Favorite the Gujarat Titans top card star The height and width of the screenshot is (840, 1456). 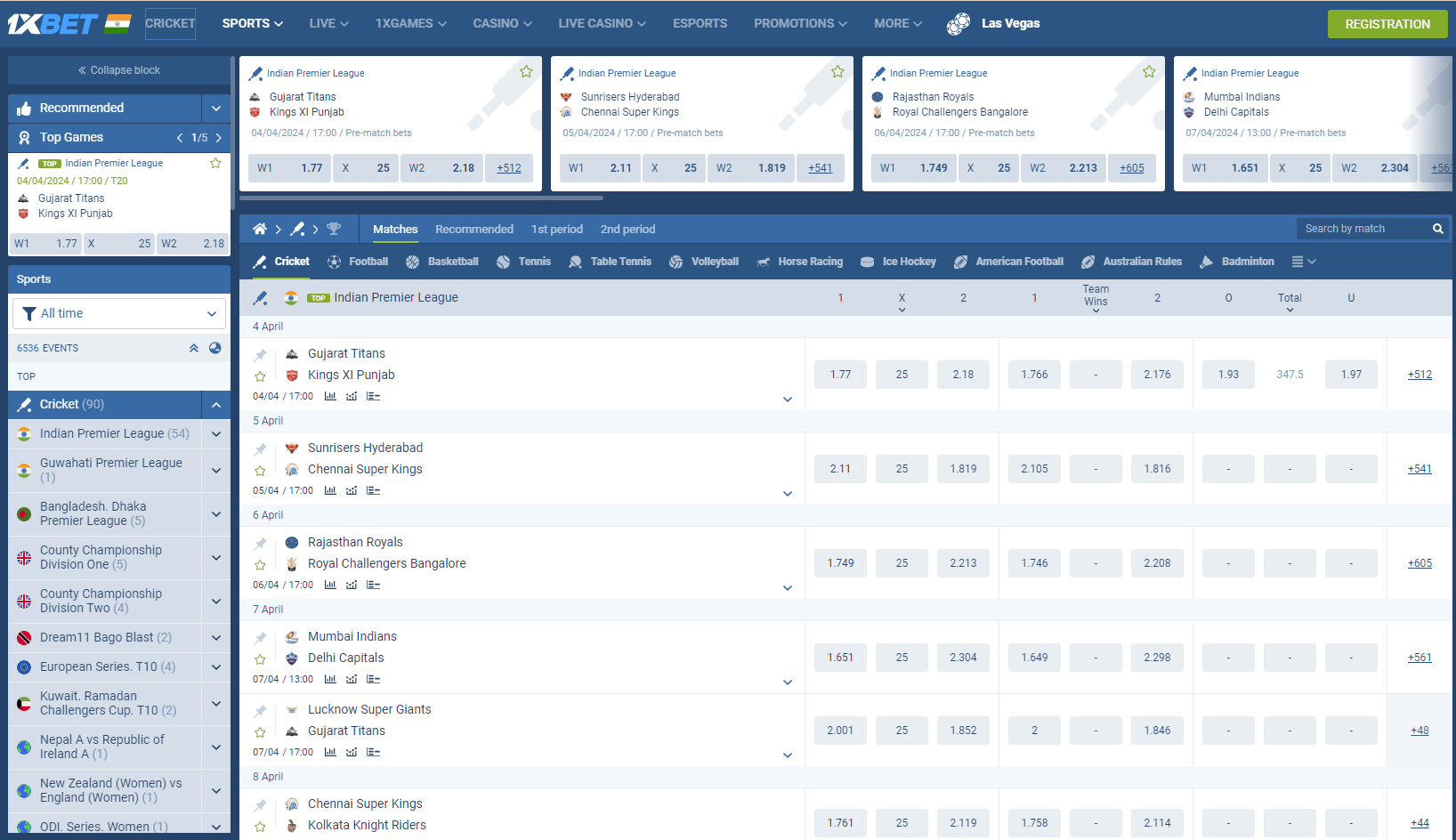coord(526,72)
